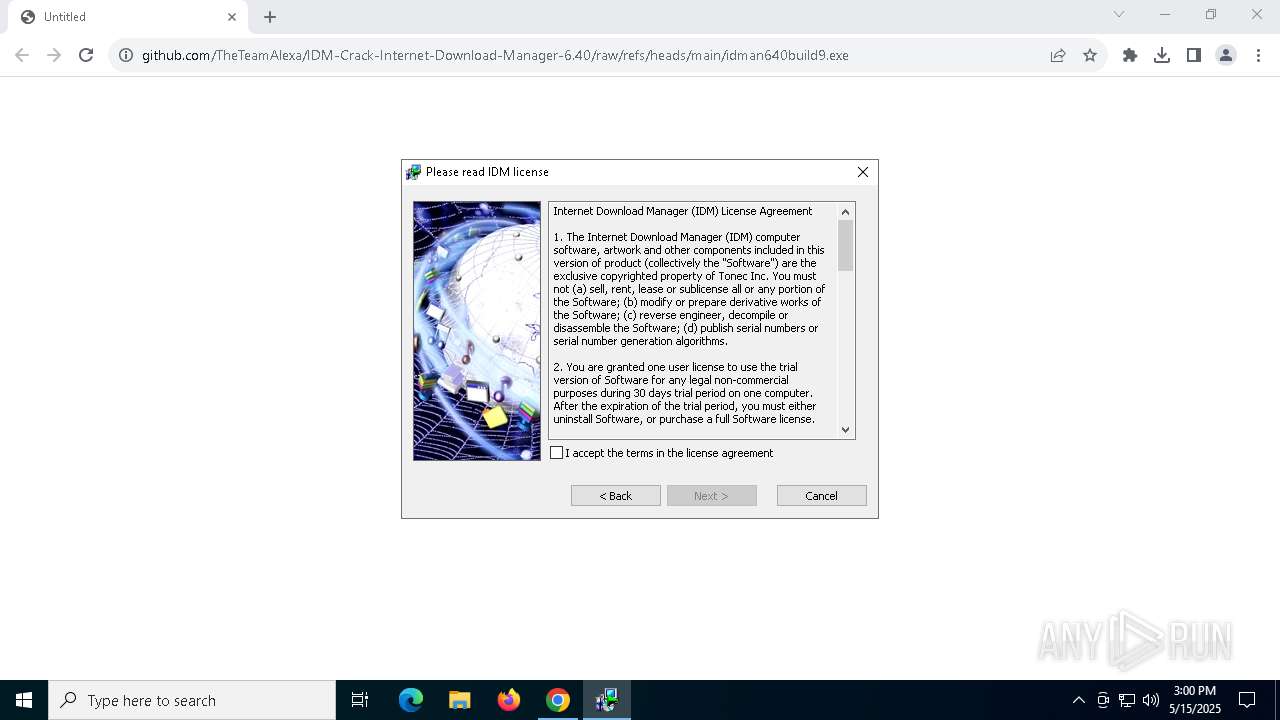Close the Untitled tab

(x=232, y=17)
